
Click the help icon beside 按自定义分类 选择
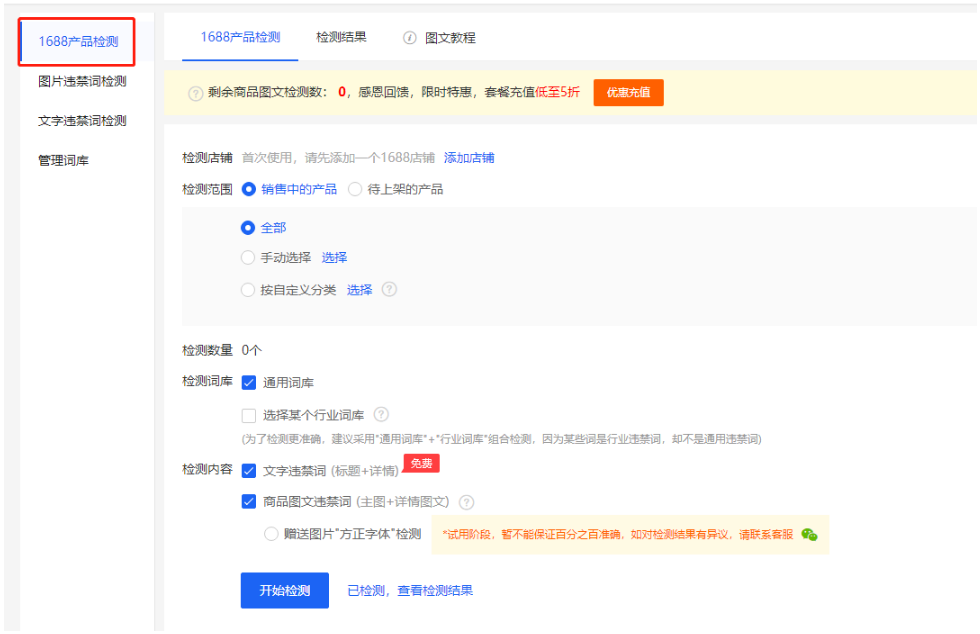[389, 289]
